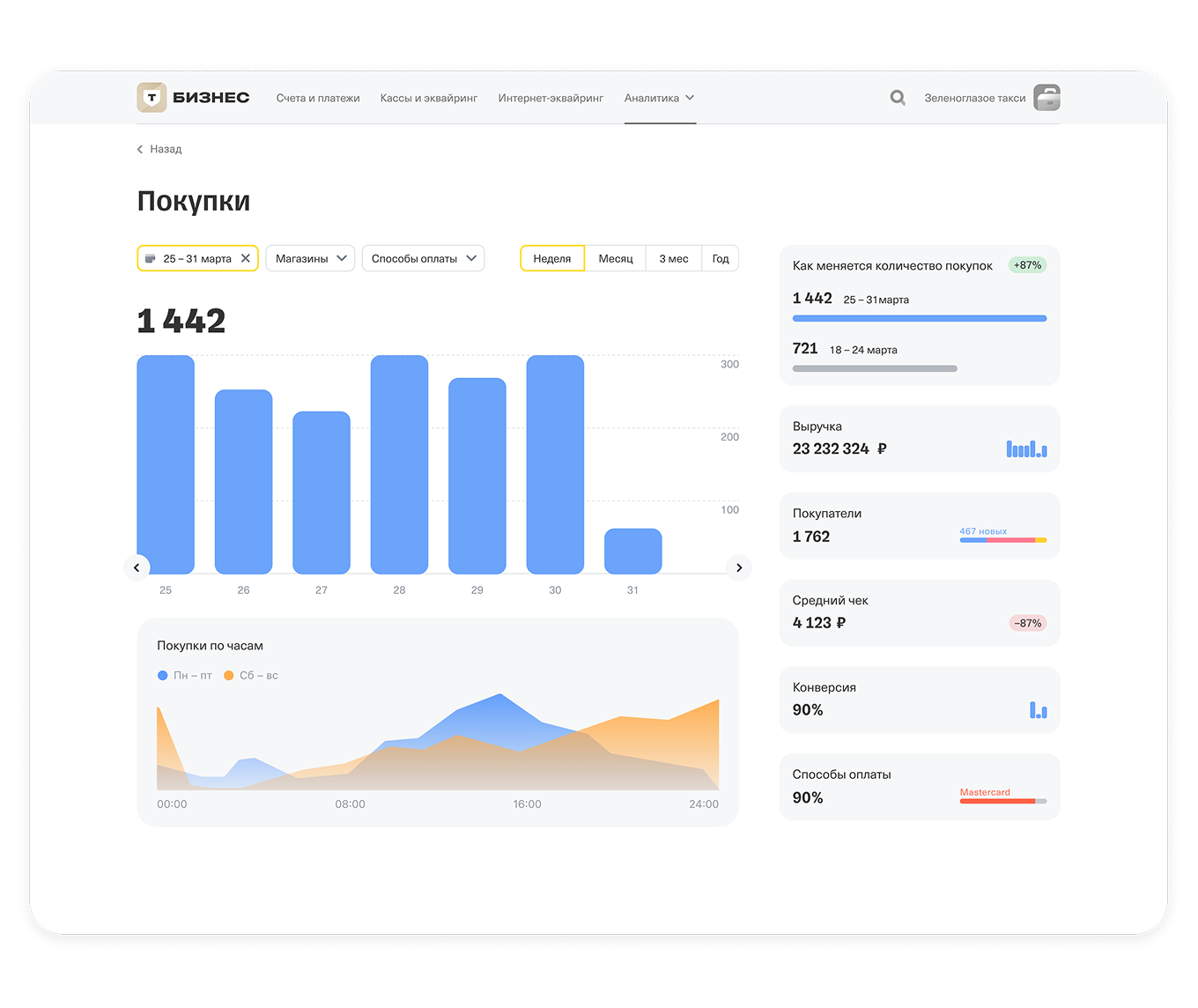Click the Зеленоглазое такси account name
The height and width of the screenshot is (1008, 1198).
point(974,98)
